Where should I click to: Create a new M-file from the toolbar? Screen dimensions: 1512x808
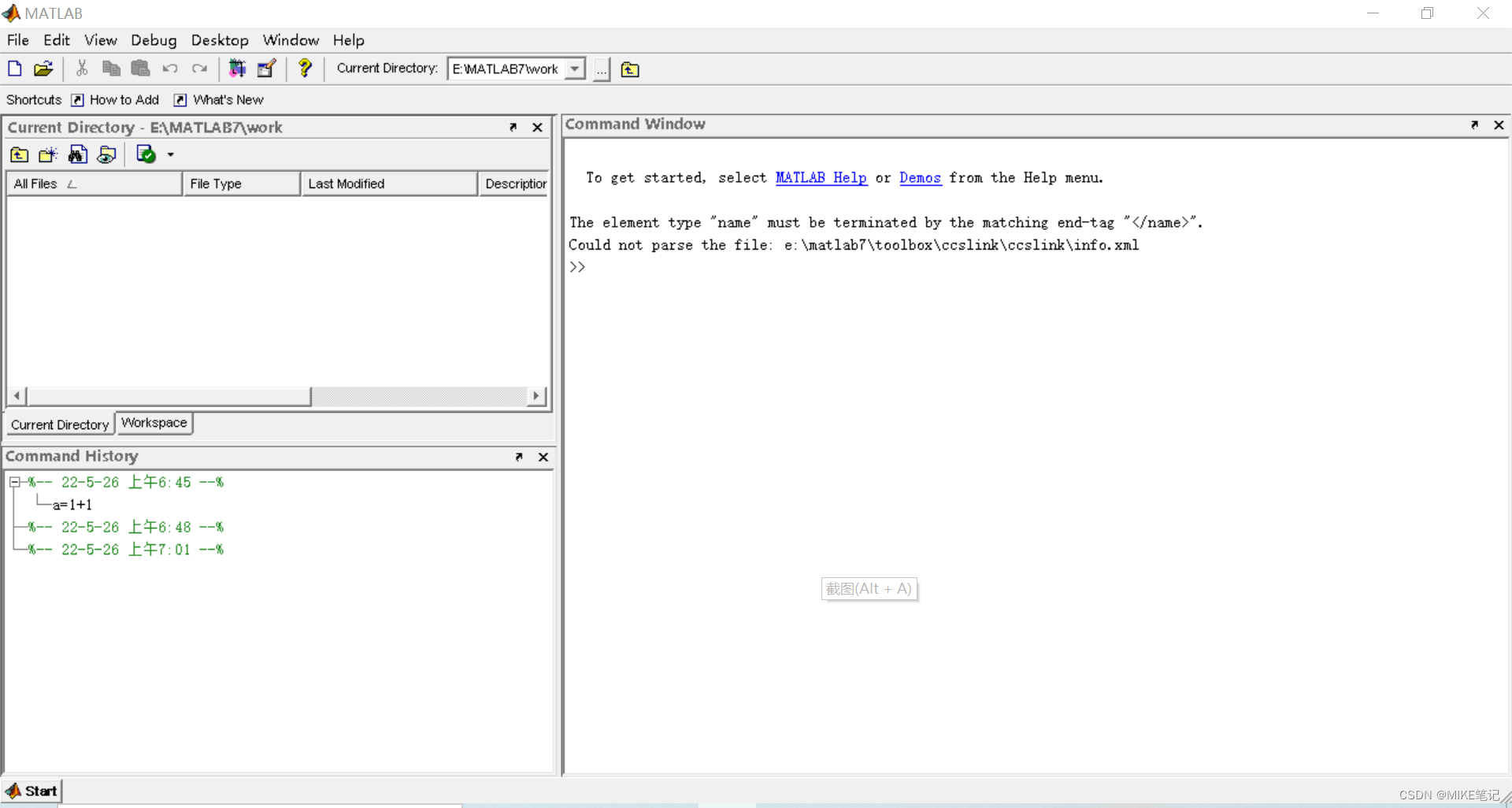pyautogui.click(x=14, y=69)
